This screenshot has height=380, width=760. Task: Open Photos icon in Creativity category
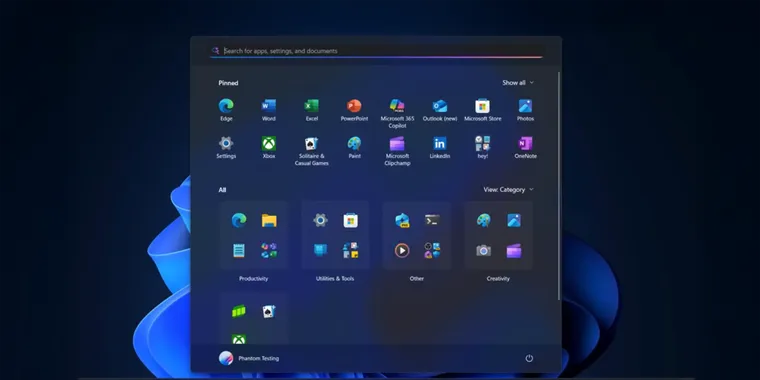(514, 221)
